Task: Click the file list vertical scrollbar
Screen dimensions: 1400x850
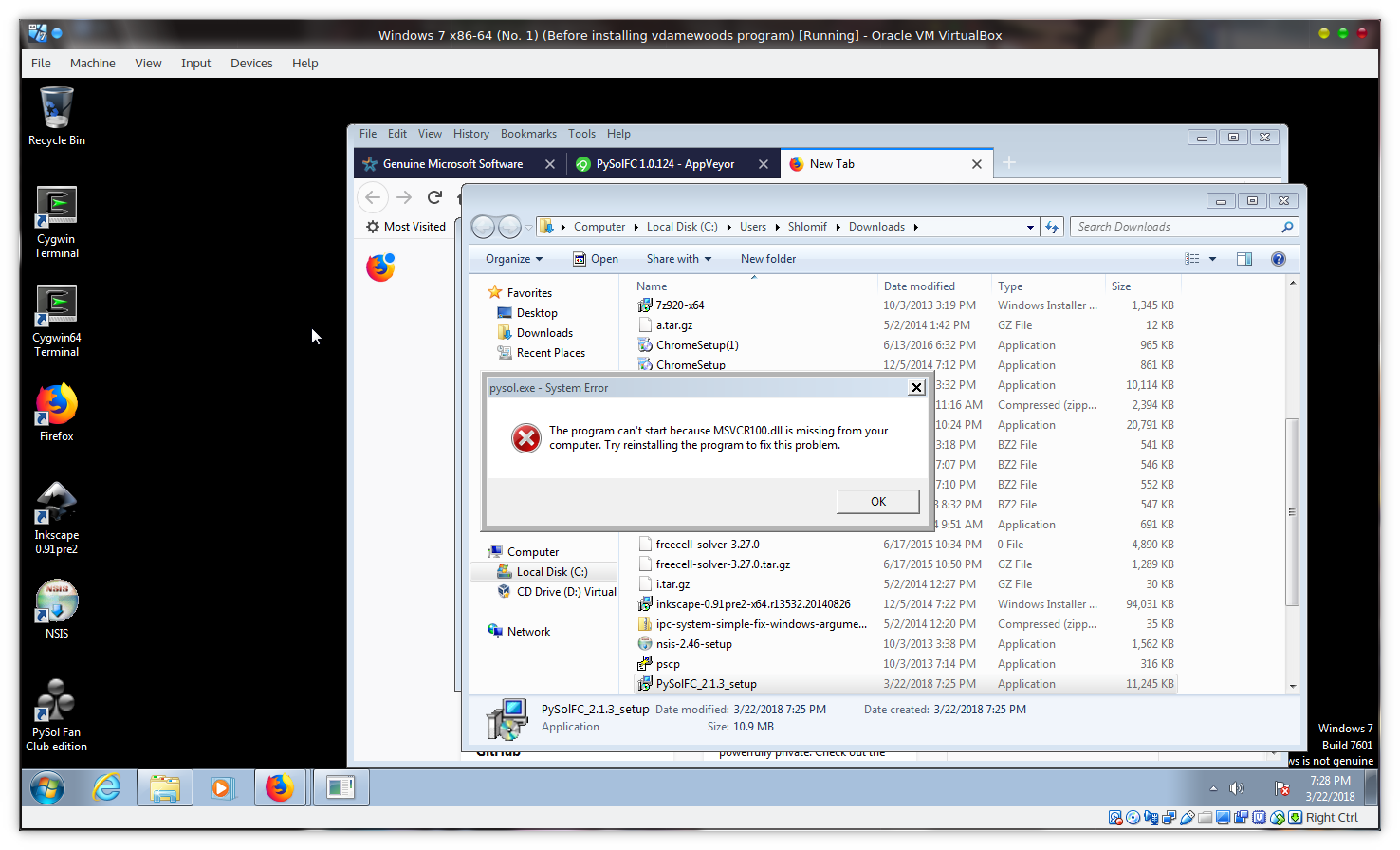Action: [x=1292, y=511]
